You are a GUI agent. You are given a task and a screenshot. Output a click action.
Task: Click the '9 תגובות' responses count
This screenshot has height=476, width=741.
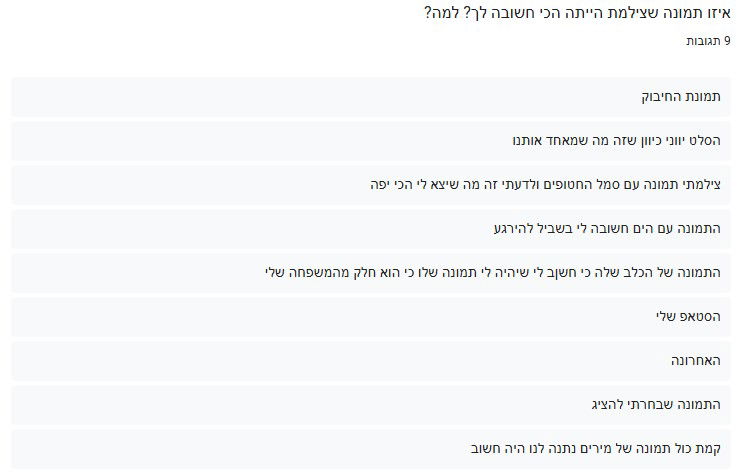point(708,42)
